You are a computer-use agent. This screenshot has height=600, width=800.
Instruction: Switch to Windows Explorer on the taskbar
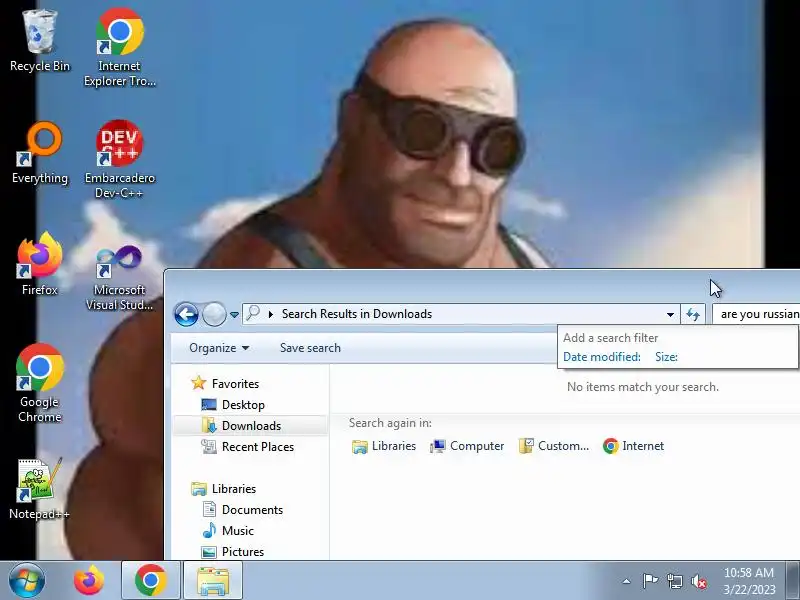[213, 581]
